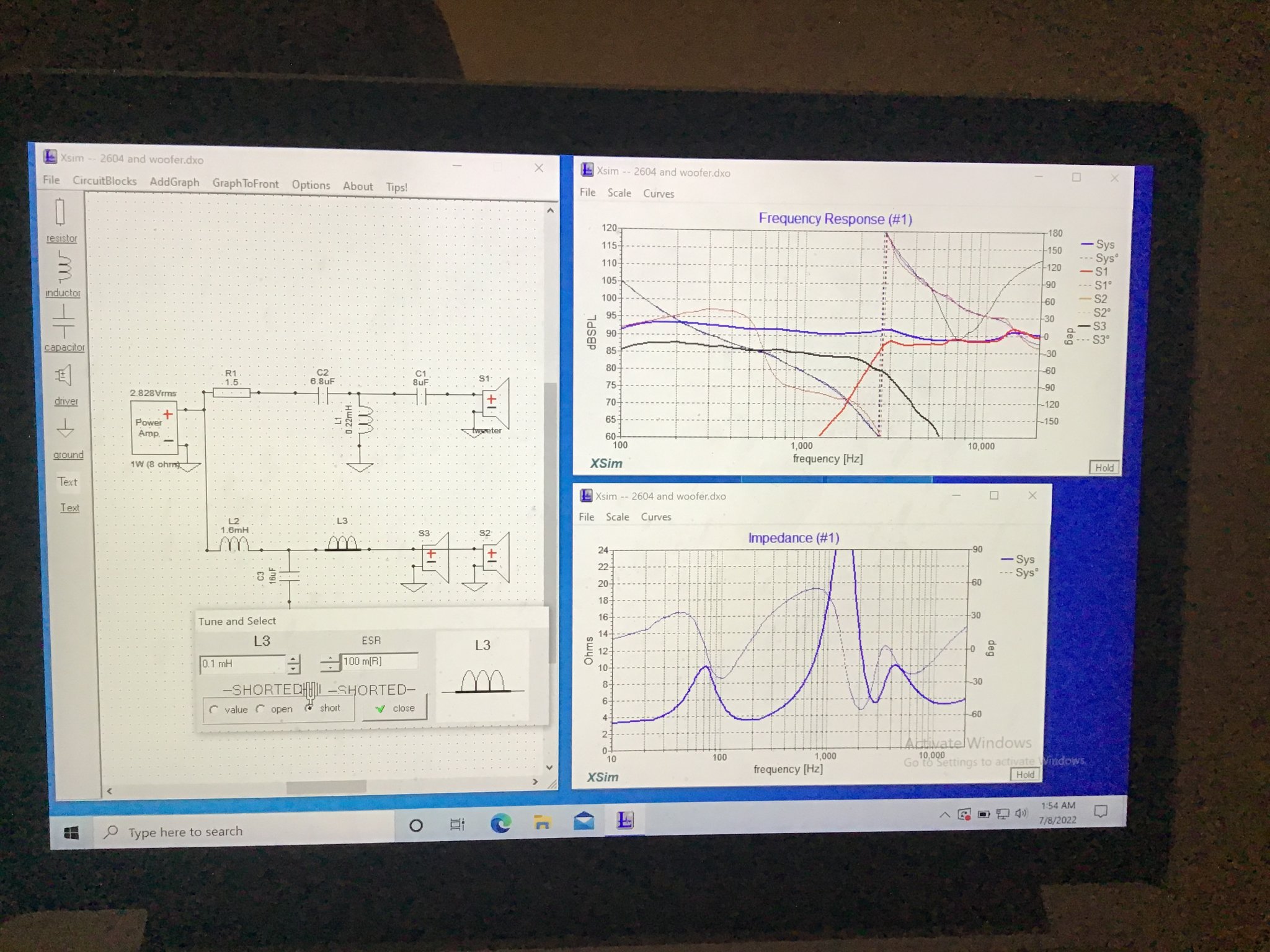Open Curves menu in Impedance window

tap(656, 517)
